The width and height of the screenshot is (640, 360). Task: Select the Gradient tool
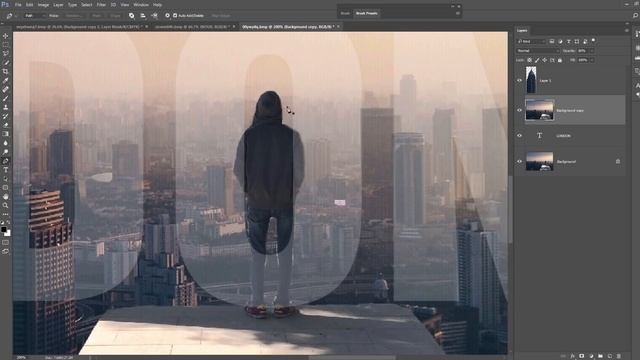[5, 134]
